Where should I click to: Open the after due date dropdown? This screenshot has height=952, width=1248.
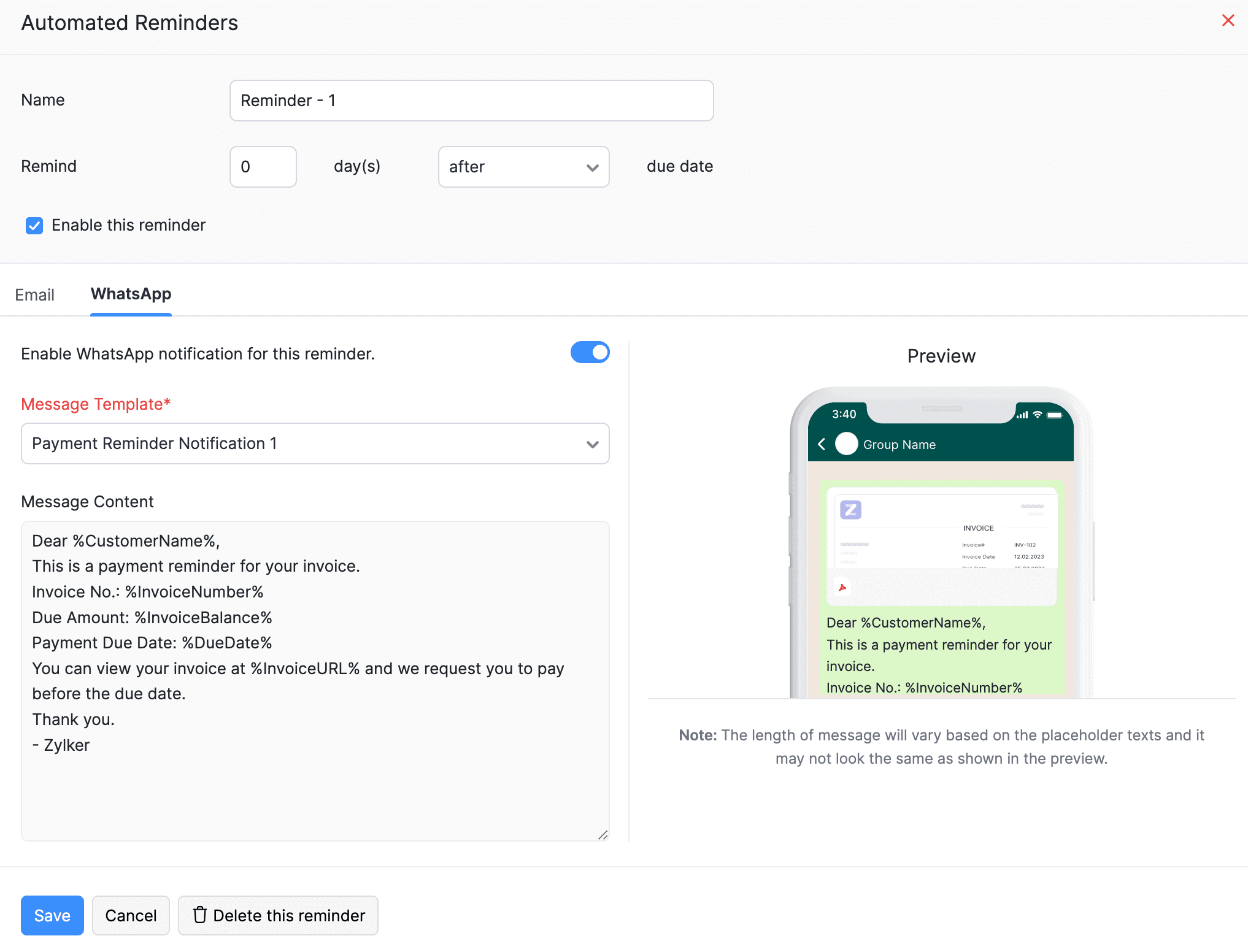[523, 166]
